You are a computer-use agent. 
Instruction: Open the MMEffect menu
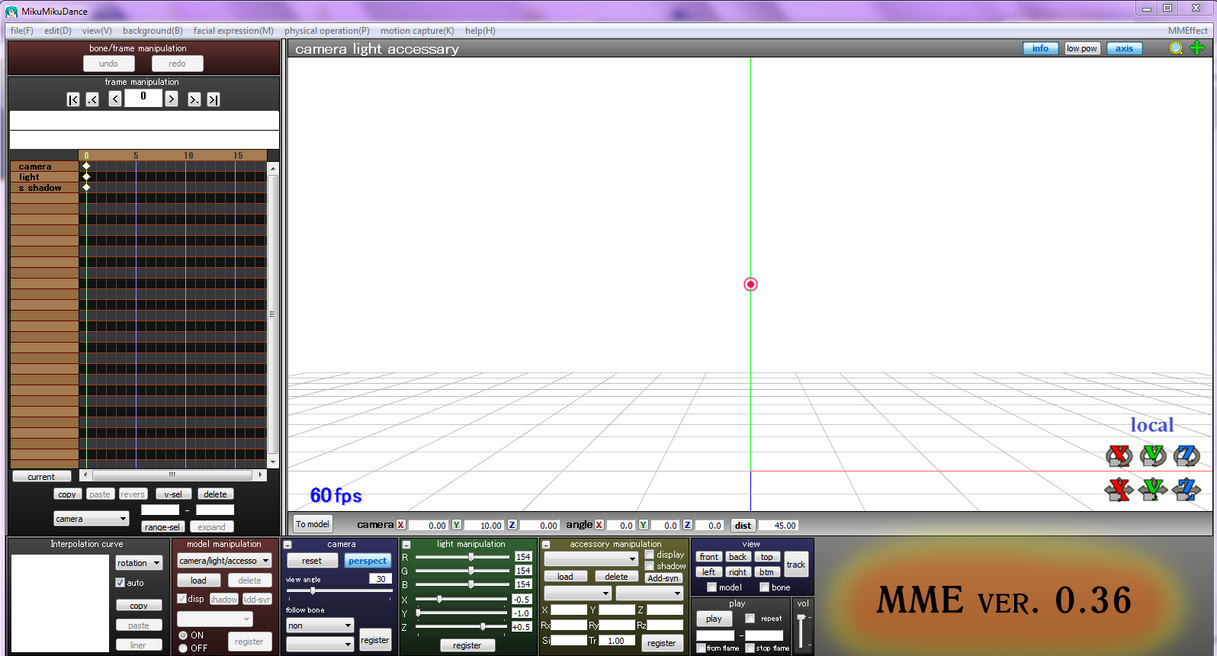point(1187,31)
